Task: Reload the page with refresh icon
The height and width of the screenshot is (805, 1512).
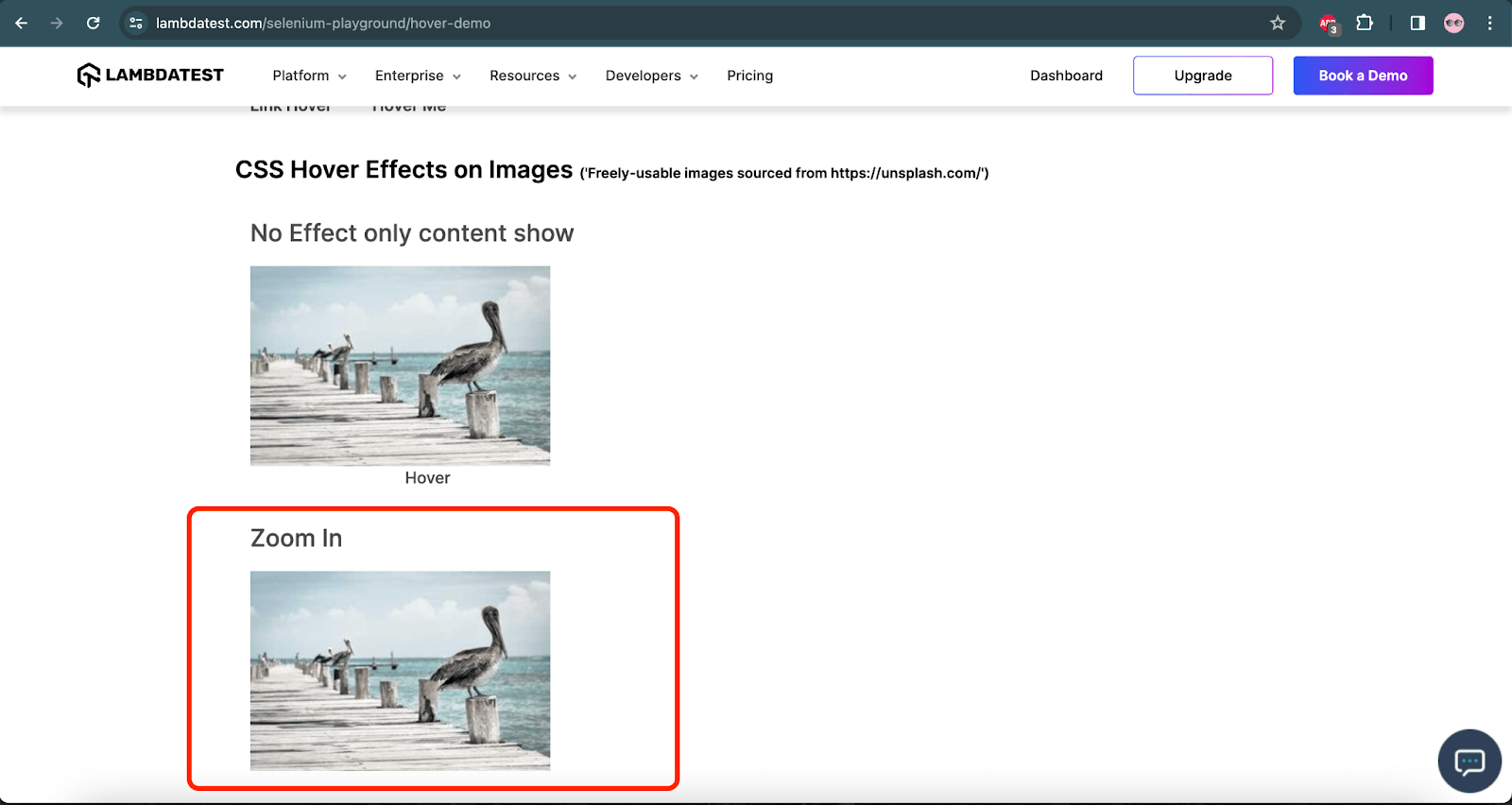Action: coord(93,23)
